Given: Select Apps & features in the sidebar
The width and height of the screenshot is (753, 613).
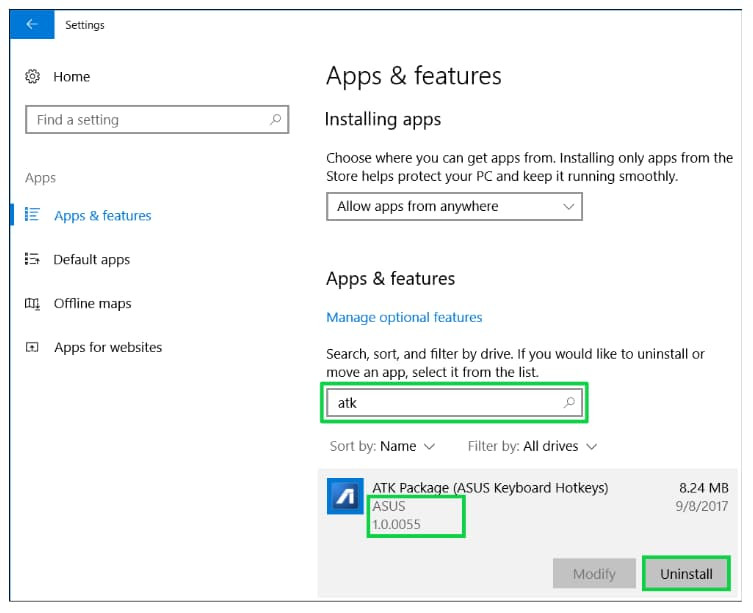Looking at the screenshot, I should click(102, 215).
